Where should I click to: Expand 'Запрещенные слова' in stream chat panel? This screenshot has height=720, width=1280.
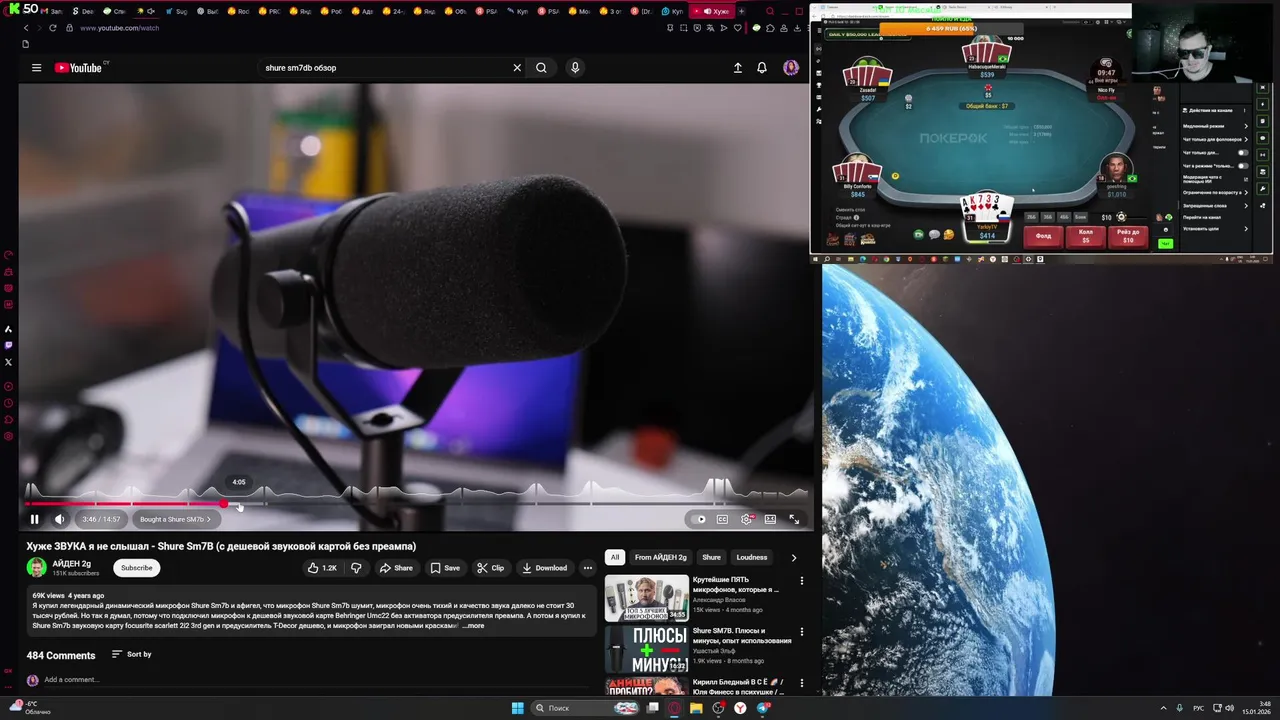1216,205
